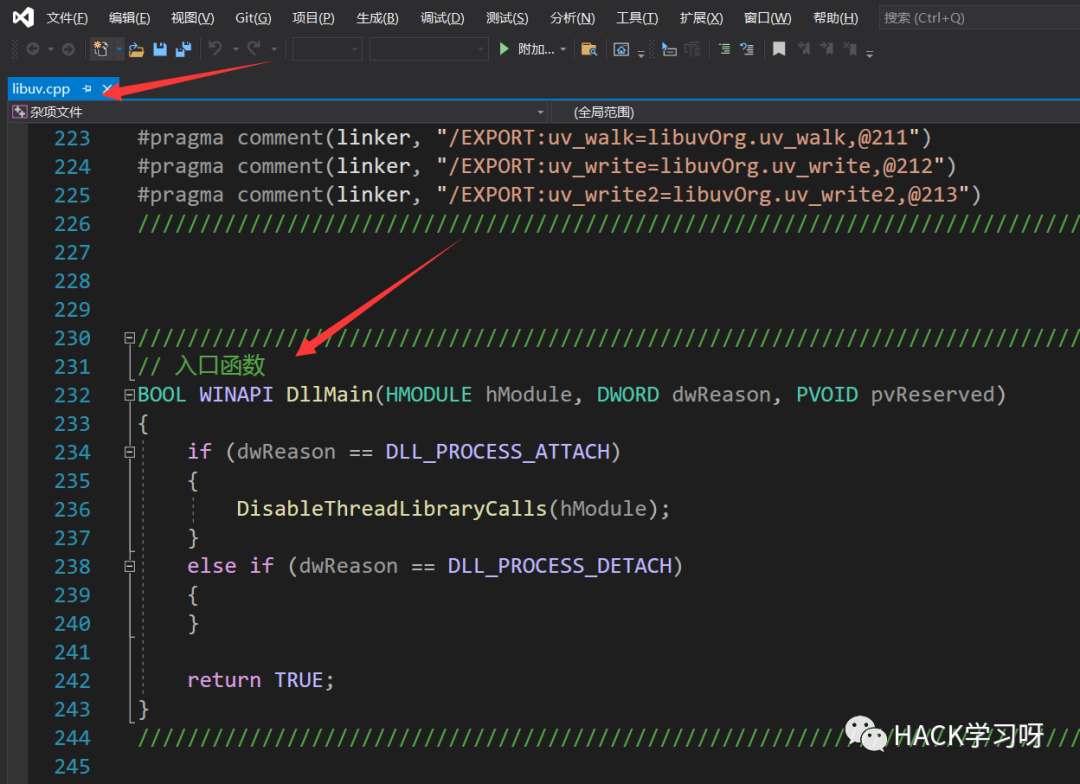Click the return TRUE statement
Image resolution: width=1080 pixels, height=784 pixels.
point(260,681)
